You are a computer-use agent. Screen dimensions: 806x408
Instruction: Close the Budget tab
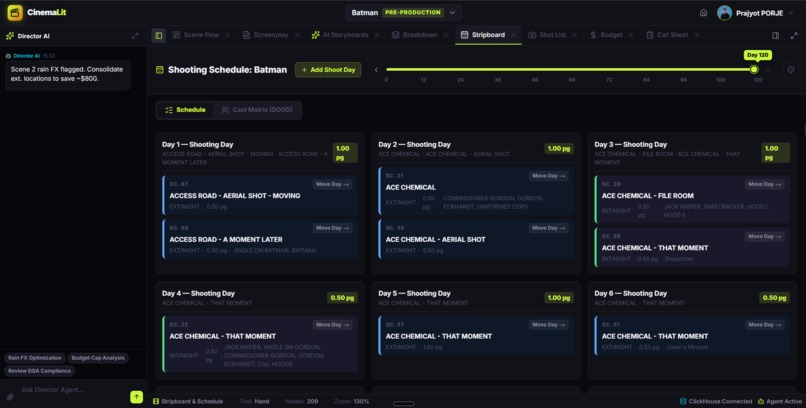(631, 35)
